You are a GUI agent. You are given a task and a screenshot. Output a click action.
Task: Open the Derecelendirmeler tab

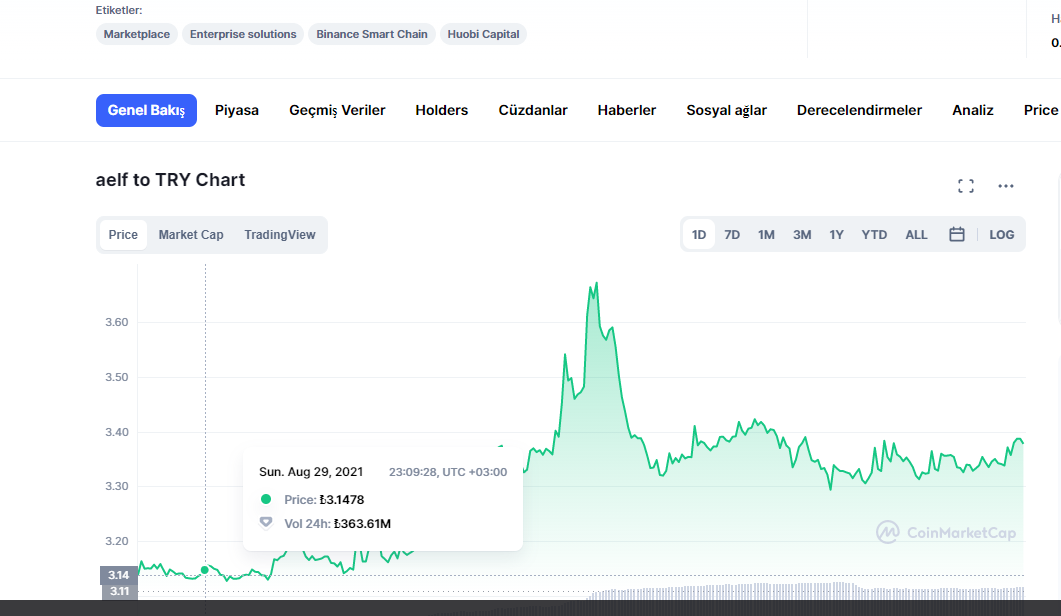point(859,110)
